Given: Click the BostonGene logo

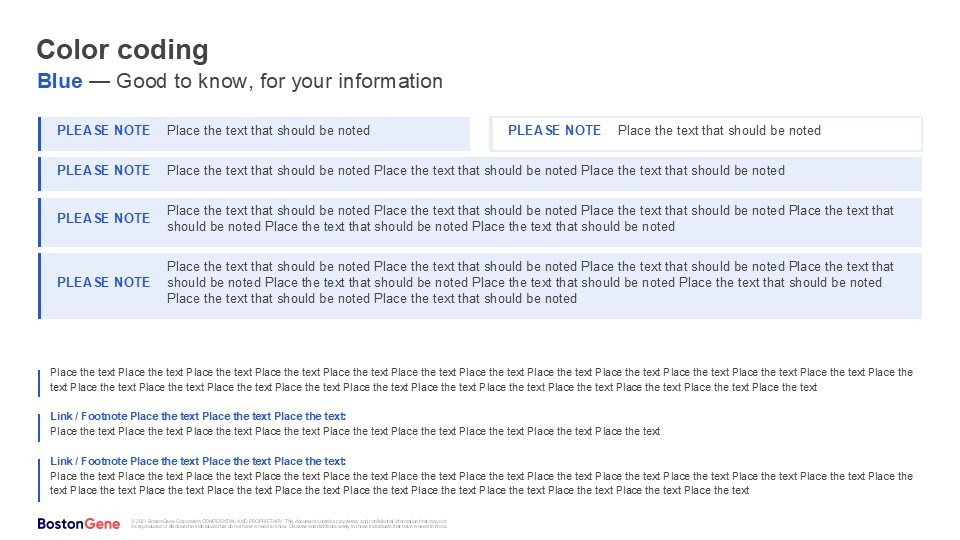Looking at the screenshot, I should tap(79, 524).
